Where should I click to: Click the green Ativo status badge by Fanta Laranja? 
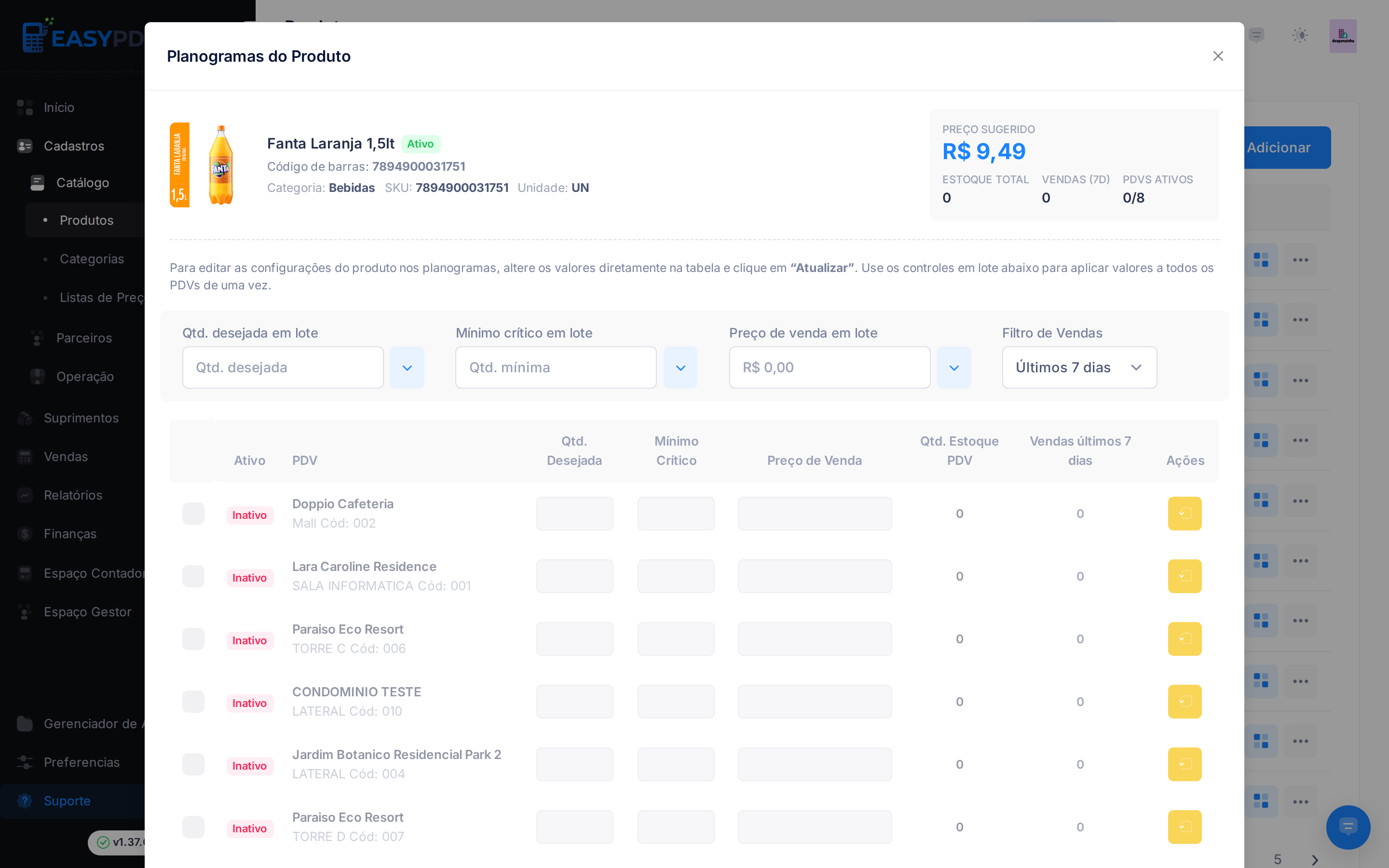click(x=421, y=144)
